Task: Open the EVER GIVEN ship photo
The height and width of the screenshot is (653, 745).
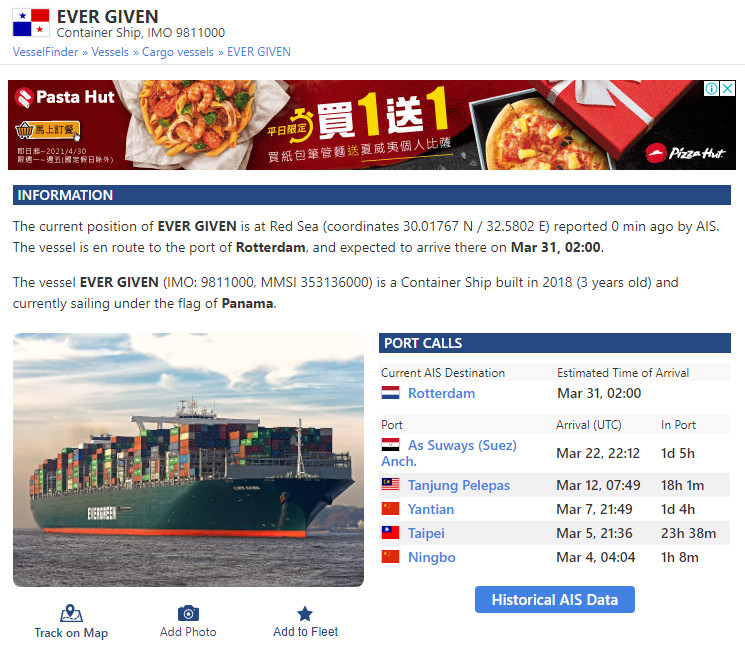Action: 188,460
